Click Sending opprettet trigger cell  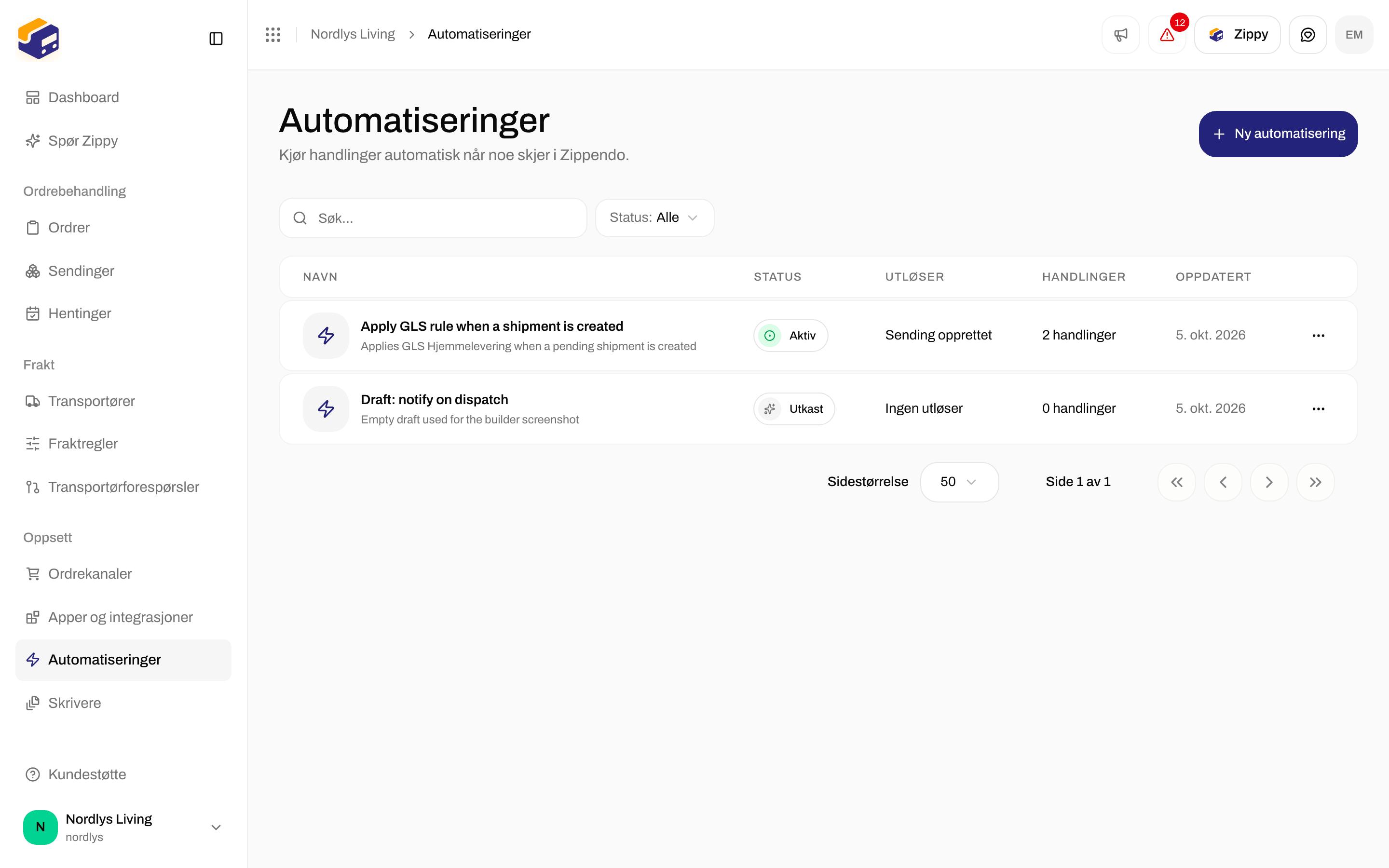click(x=938, y=335)
